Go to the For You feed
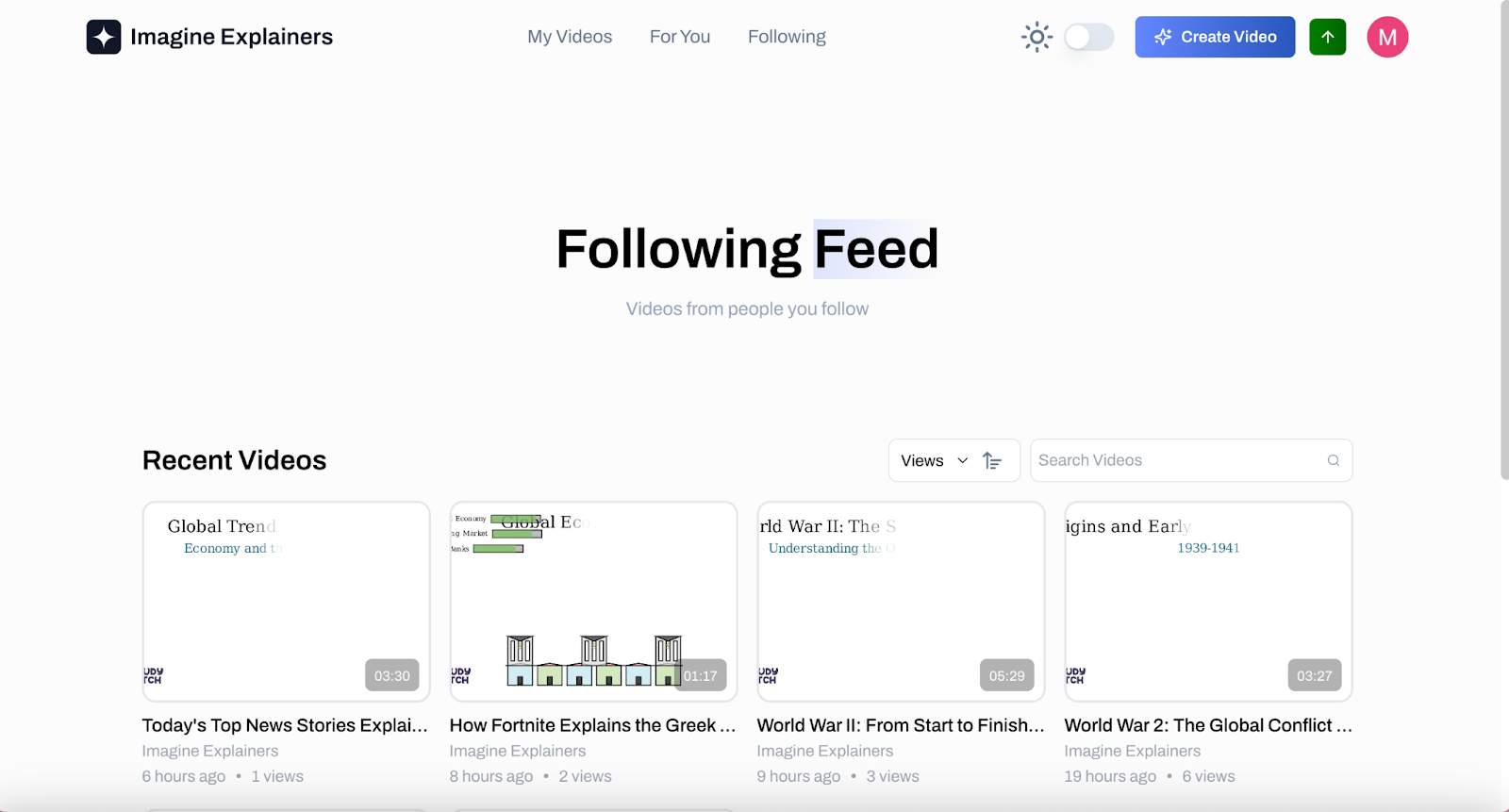 tap(679, 37)
